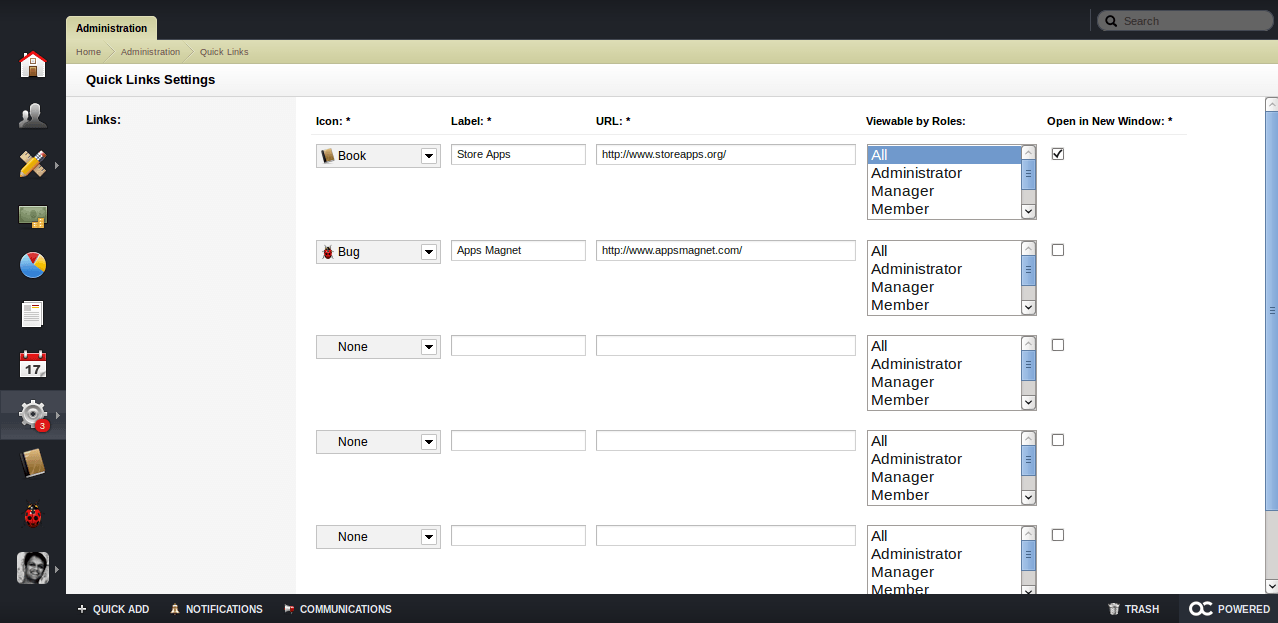Open the pie chart reports icon
1278x623 pixels.
pos(33,265)
